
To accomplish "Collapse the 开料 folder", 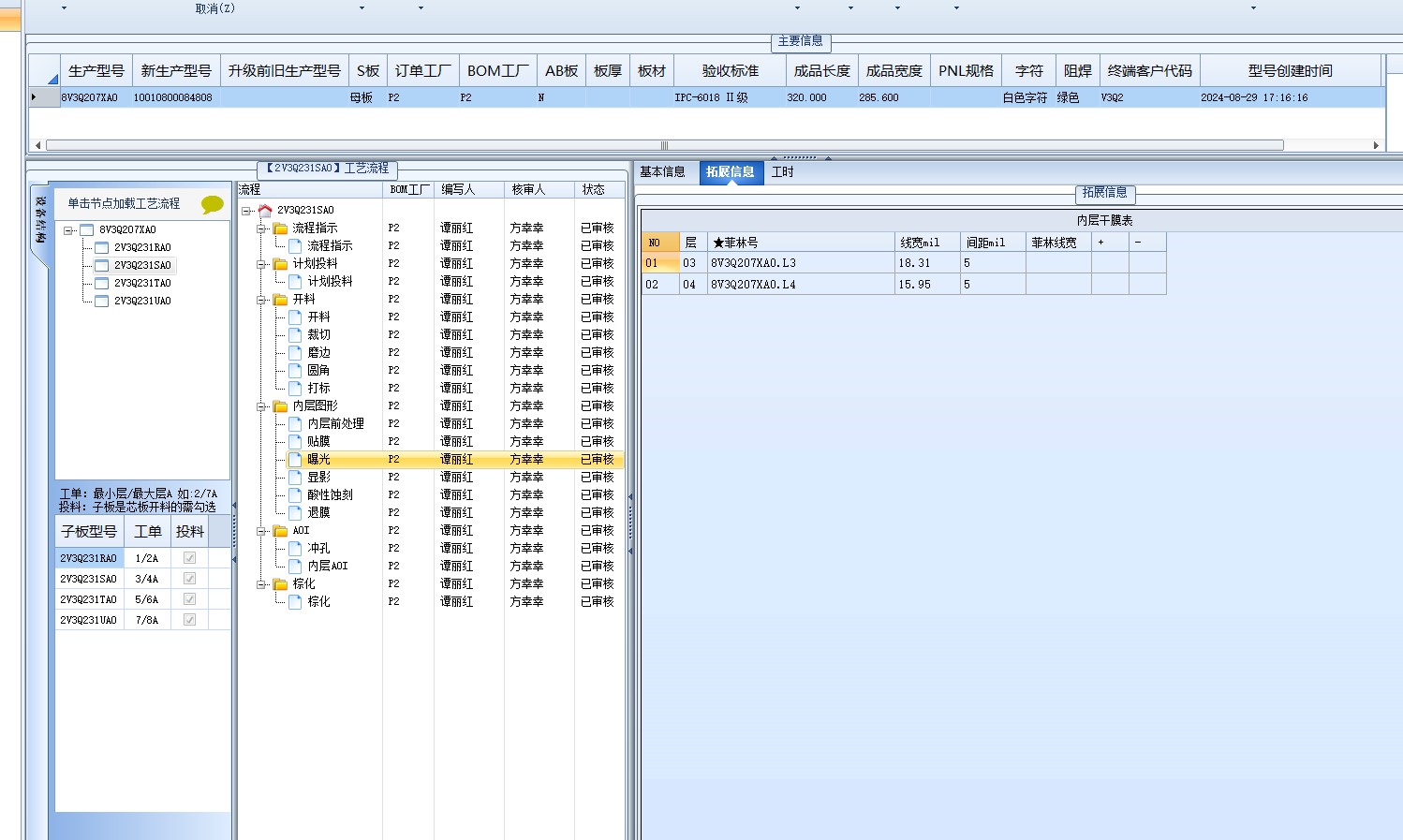I will (261, 300).
